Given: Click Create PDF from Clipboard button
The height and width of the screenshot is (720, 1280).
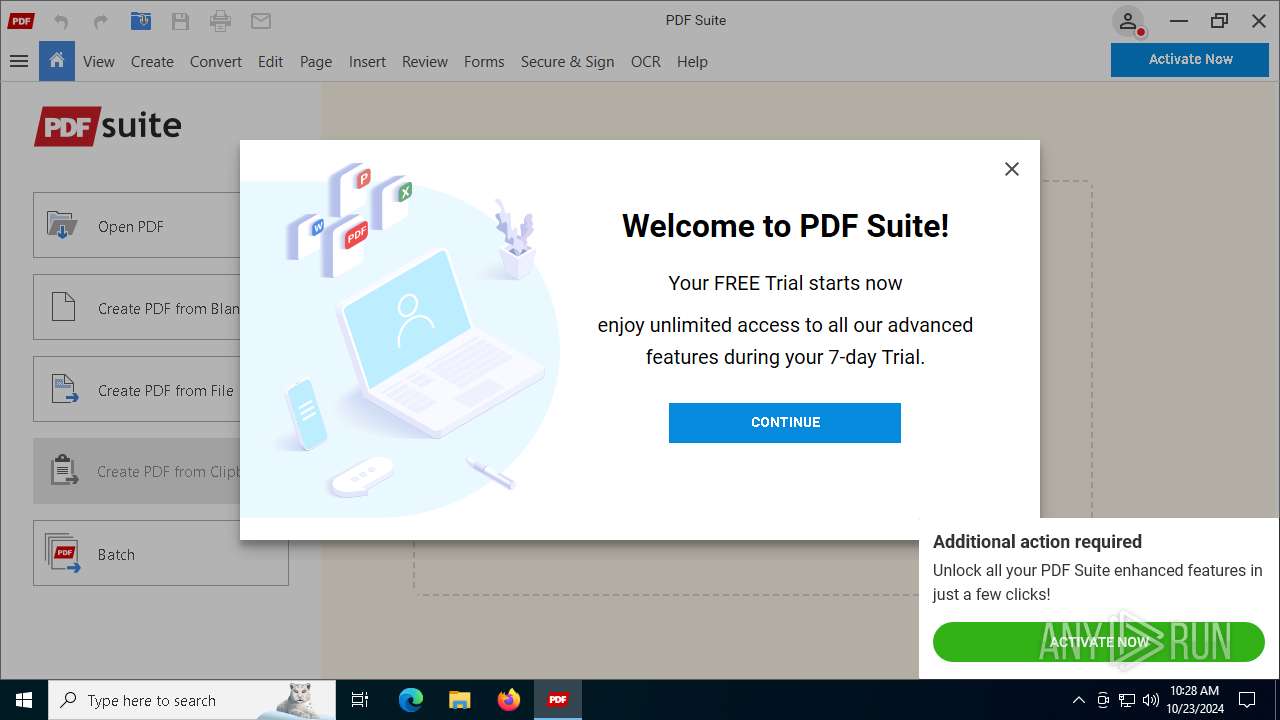Looking at the screenshot, I should pyautogui.click(x=137, y=471).
